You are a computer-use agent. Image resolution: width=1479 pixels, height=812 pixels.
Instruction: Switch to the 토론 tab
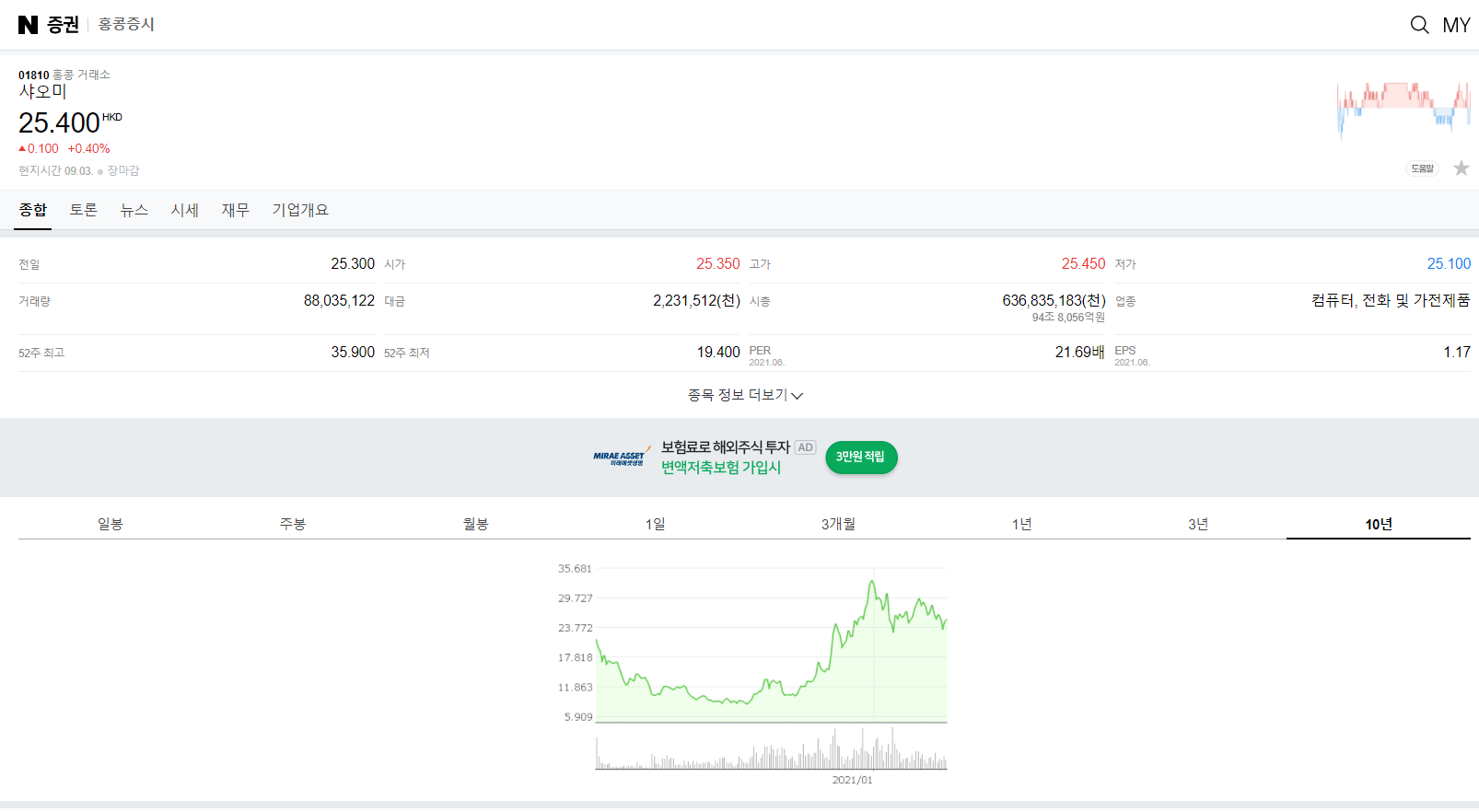83,210
